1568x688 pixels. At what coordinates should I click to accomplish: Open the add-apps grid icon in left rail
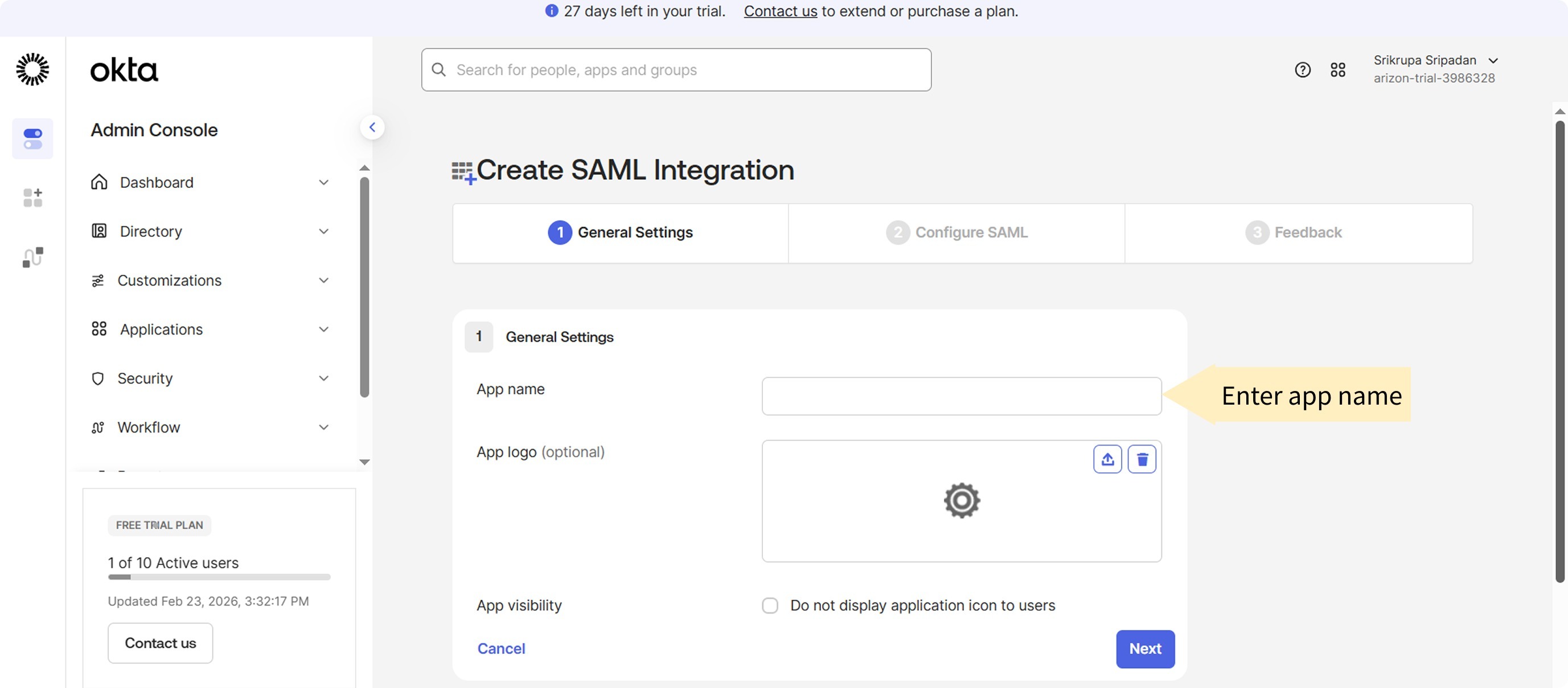click(32, 197)
